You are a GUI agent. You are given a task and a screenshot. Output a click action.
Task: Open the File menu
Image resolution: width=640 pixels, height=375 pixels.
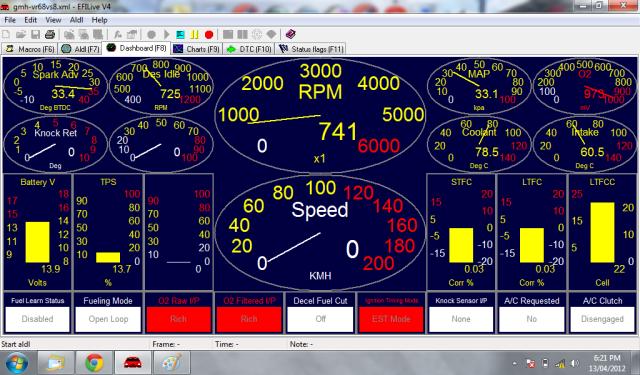pyautogui.click(x=10, y=20)
